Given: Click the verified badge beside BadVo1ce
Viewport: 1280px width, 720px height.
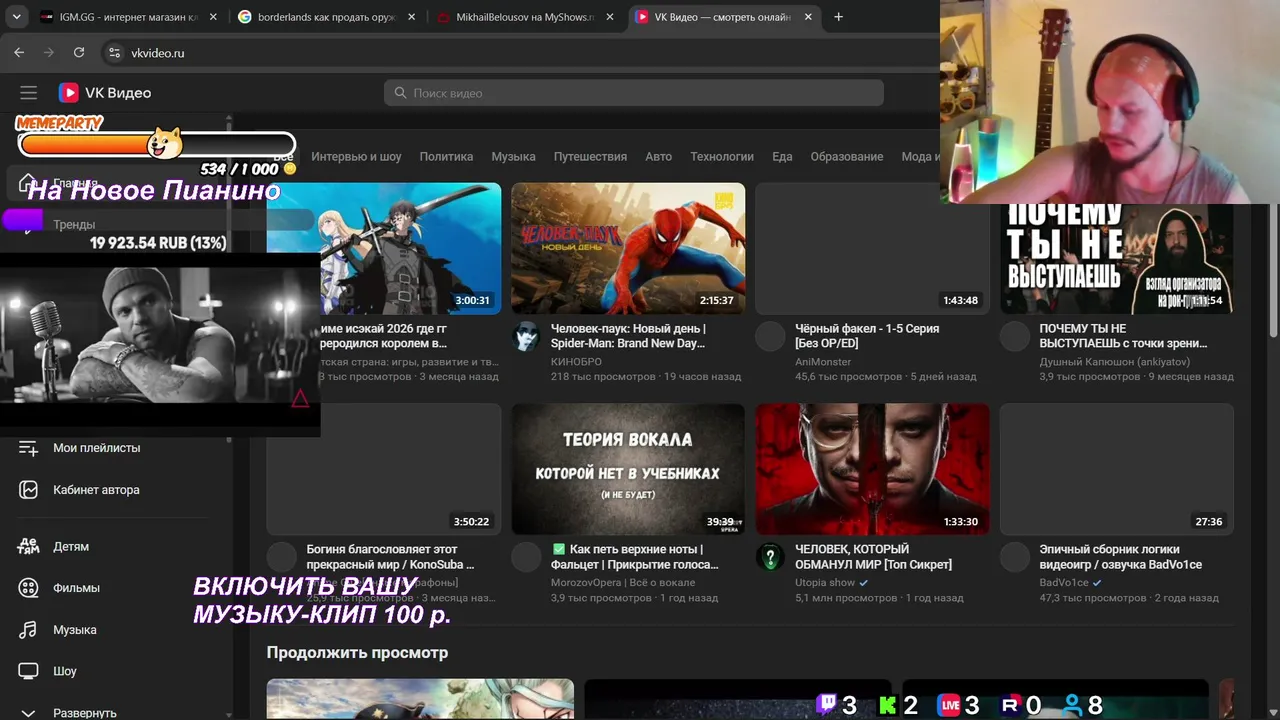Looking at the screenshot, I should pos(1097,583).
